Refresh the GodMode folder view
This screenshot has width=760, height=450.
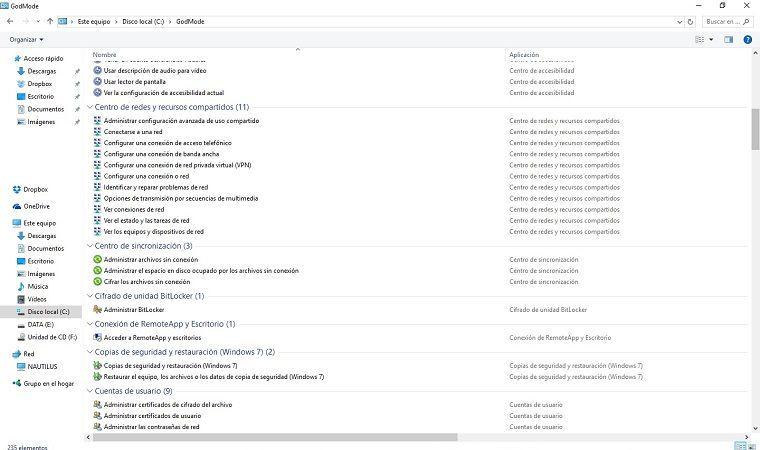click(x=691, y=22)
